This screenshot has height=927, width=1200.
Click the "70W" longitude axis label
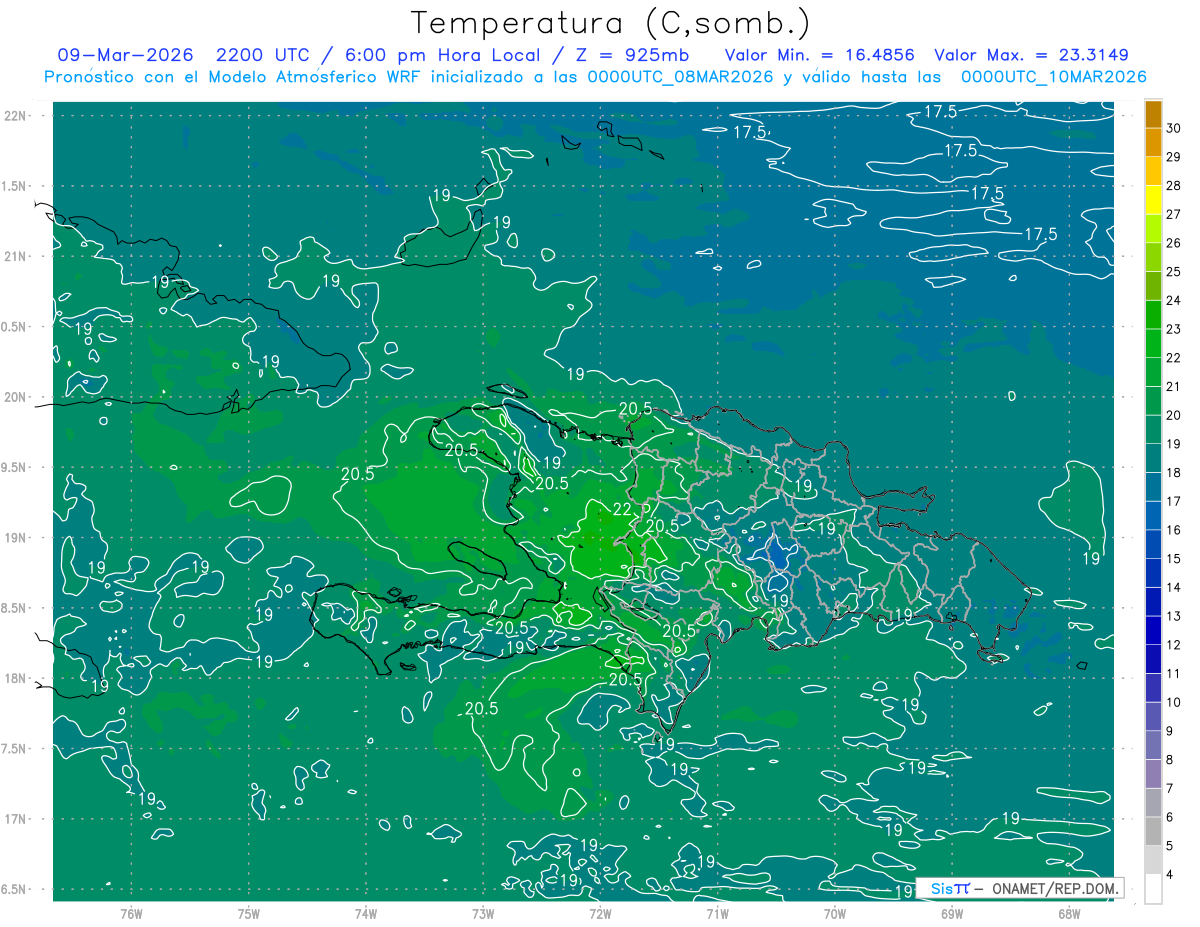pos(835,913)
